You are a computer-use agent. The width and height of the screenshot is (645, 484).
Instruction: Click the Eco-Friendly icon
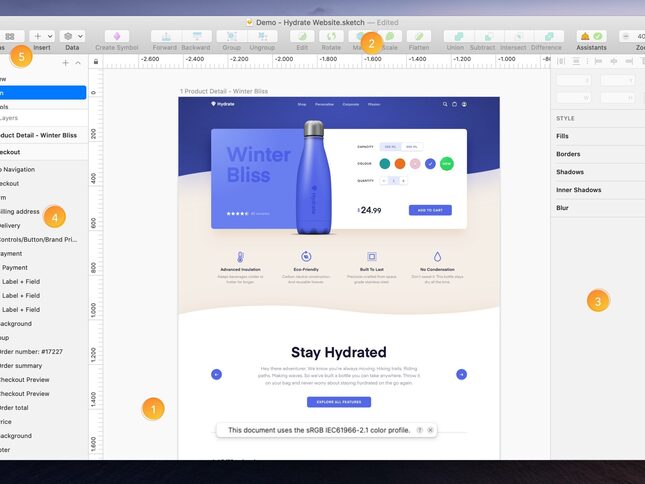(x=306, y=257)
